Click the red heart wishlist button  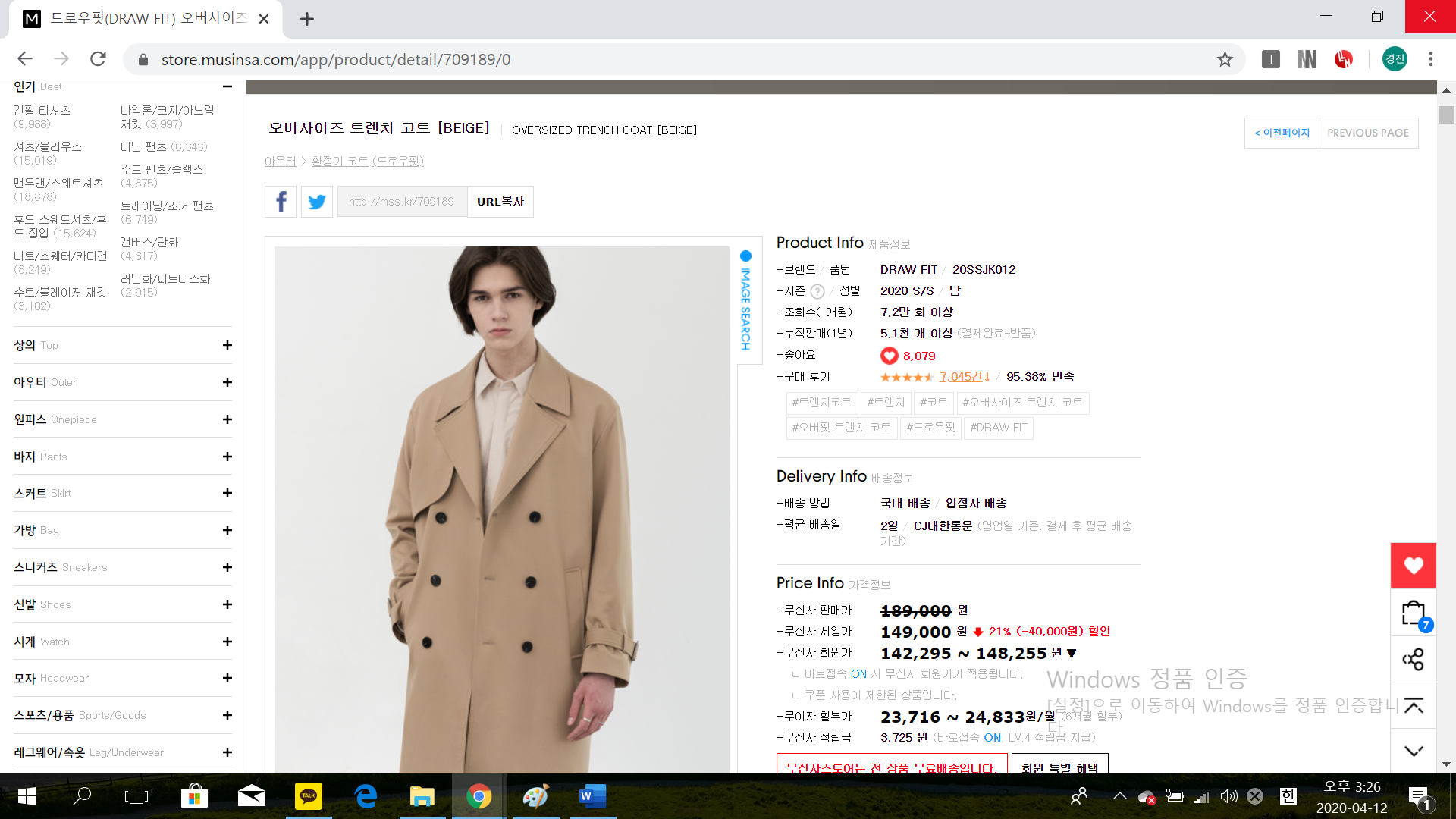[1413, 566]
